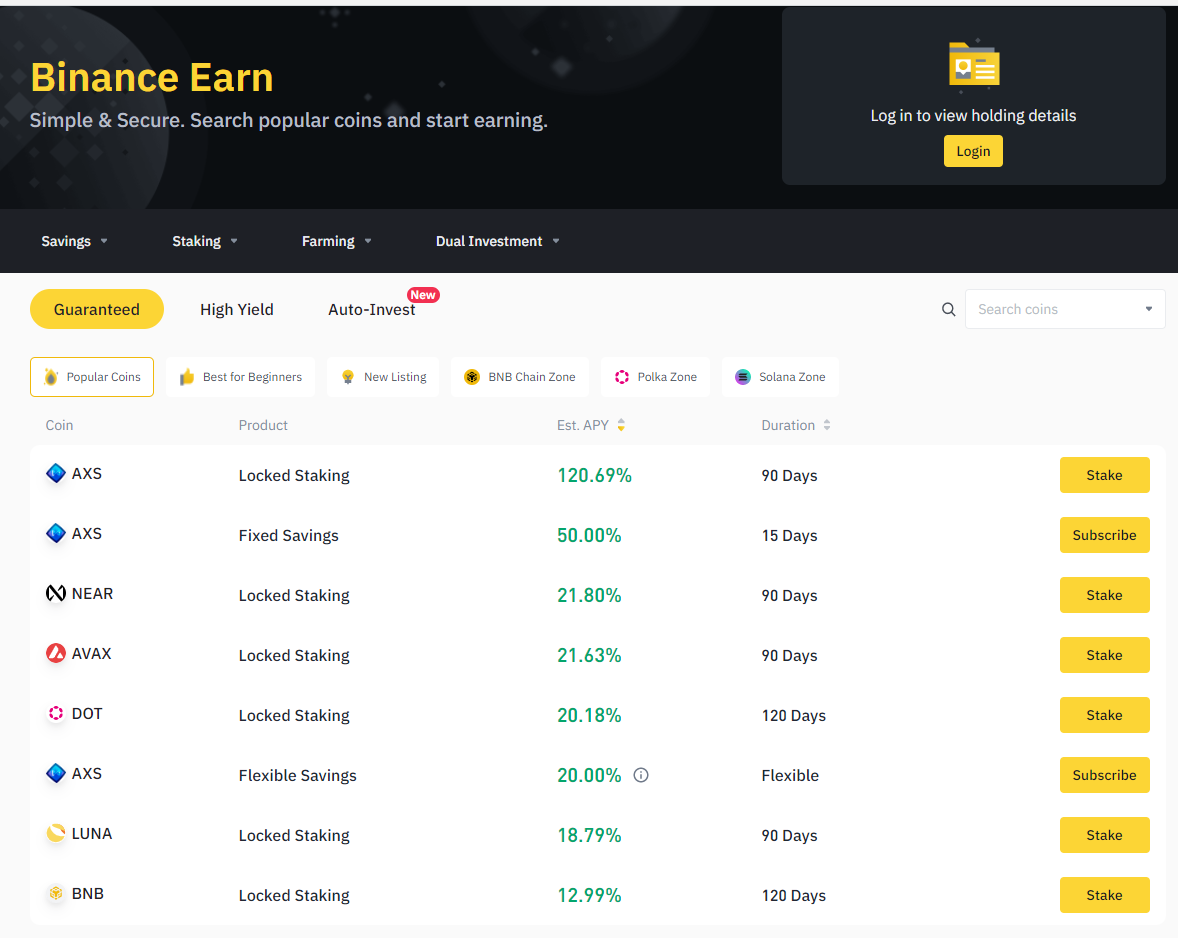This screenshot has height=938, width=1178.
Task: Sort table by Duration arrows
Action: coord(826,425)
